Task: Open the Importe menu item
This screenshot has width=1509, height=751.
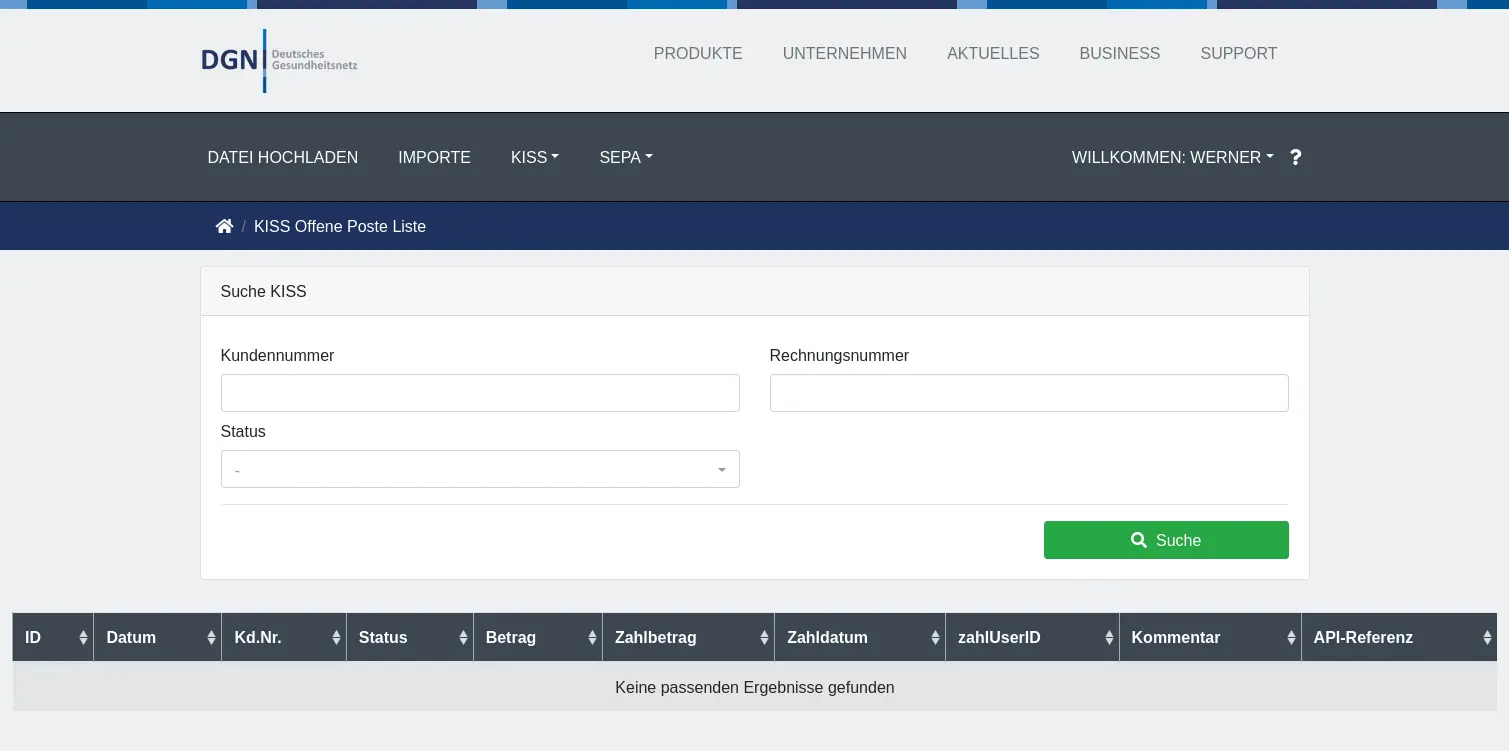Action: pyautogui.click(x=434, y=157)
